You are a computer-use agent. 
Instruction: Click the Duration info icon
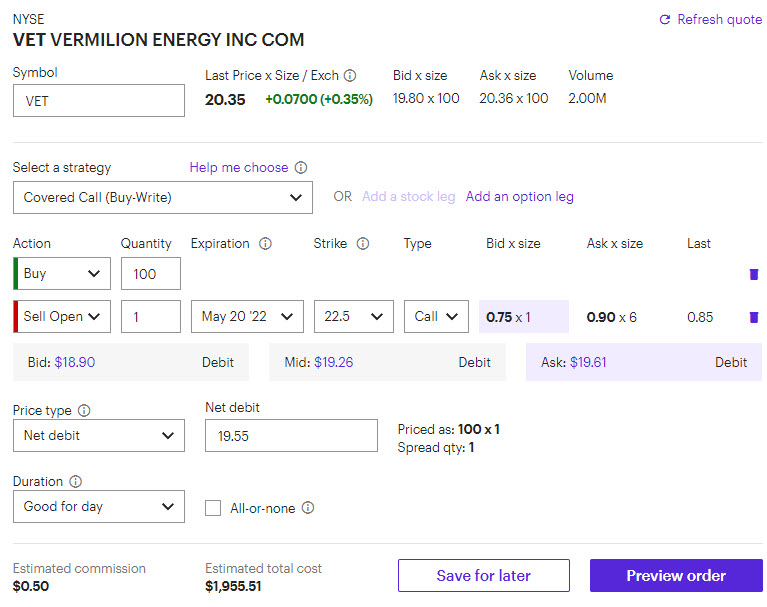[75, 481]
